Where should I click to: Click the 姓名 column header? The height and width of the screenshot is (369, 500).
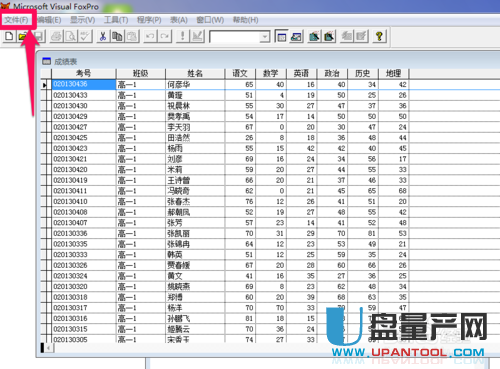coord(195,73)
